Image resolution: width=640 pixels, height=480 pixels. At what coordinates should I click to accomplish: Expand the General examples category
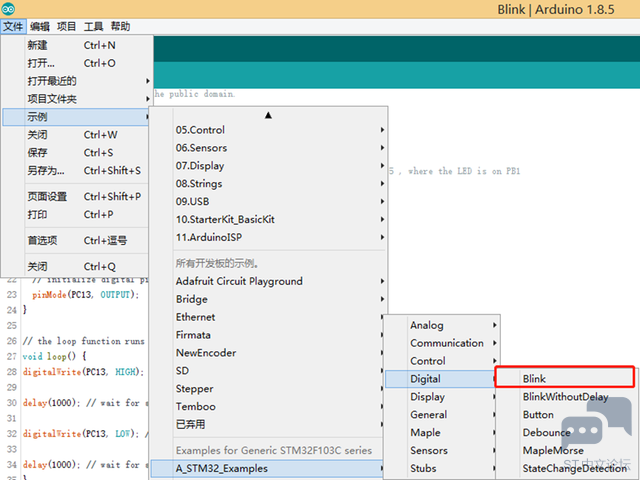coord(441,415)
